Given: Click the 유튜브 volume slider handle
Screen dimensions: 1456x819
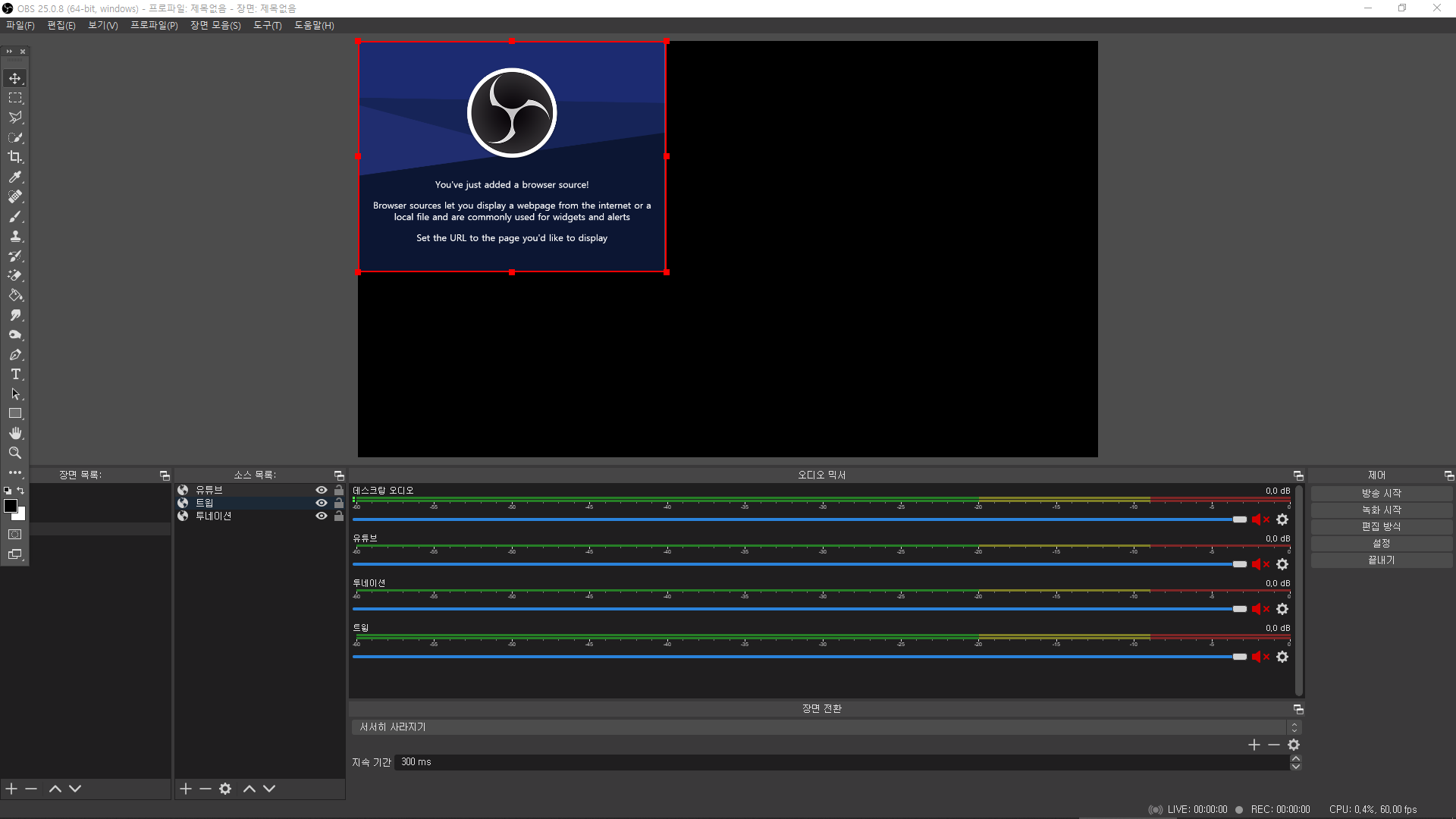Looking at the screenshot, I should pyautogui.click(x=1240, y=564).
